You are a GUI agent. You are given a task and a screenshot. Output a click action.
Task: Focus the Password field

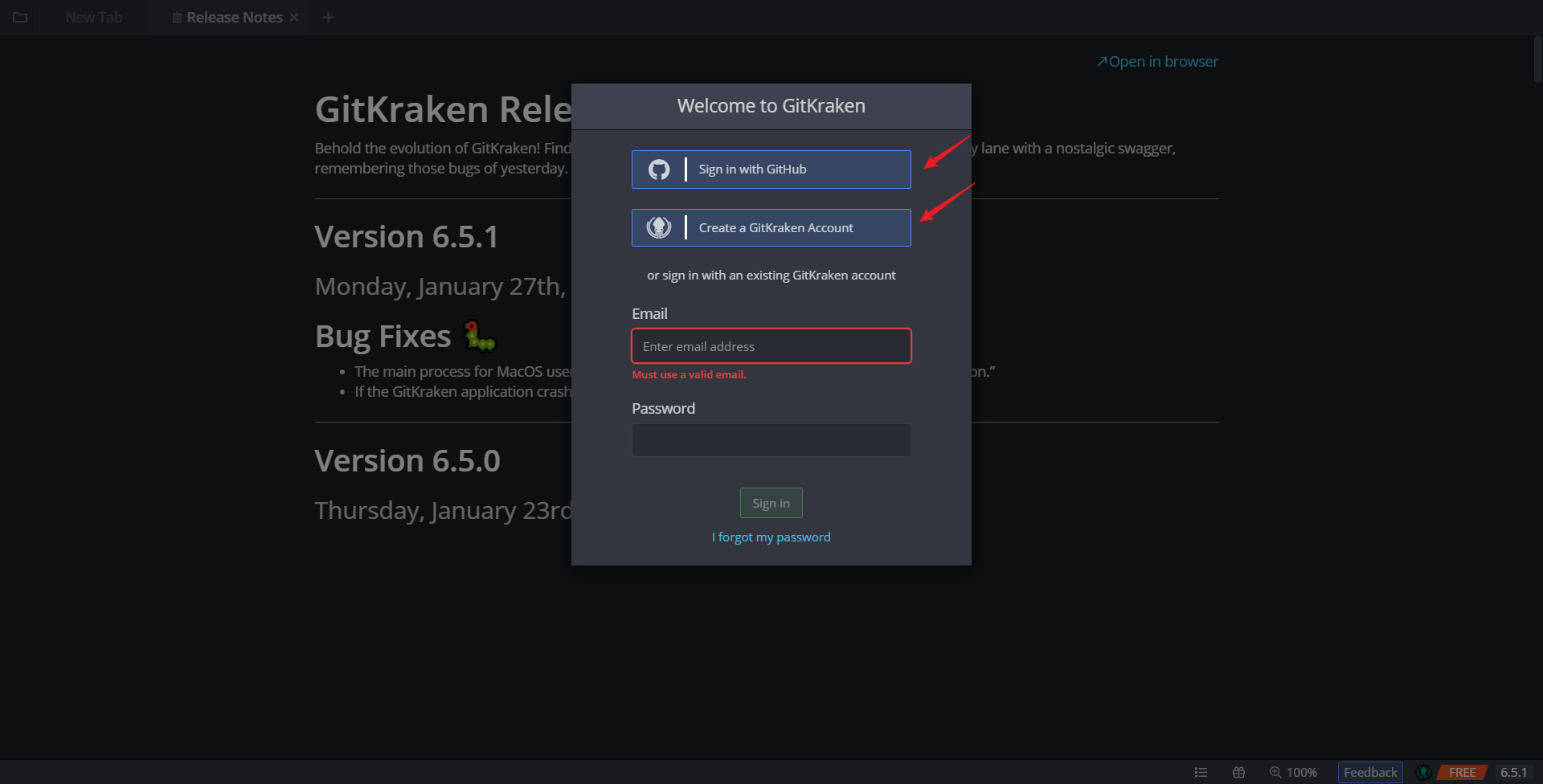[771, 440]
